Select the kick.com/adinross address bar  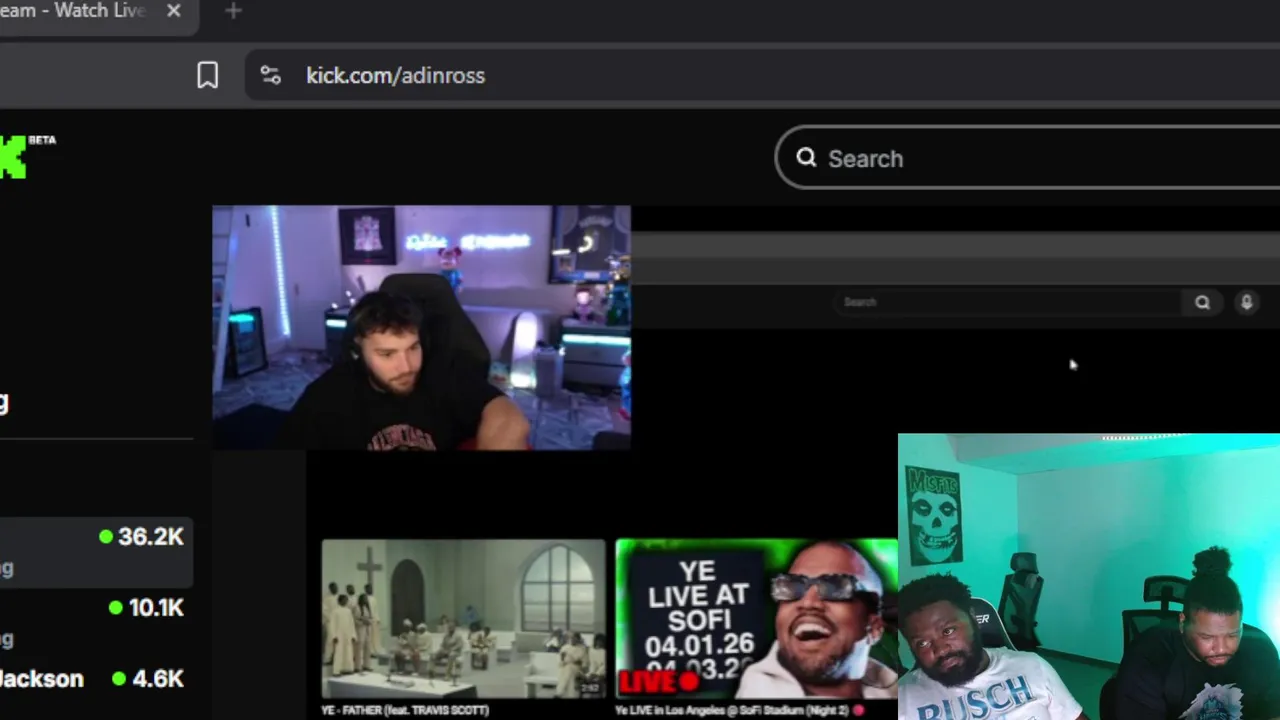pos(763,75)
